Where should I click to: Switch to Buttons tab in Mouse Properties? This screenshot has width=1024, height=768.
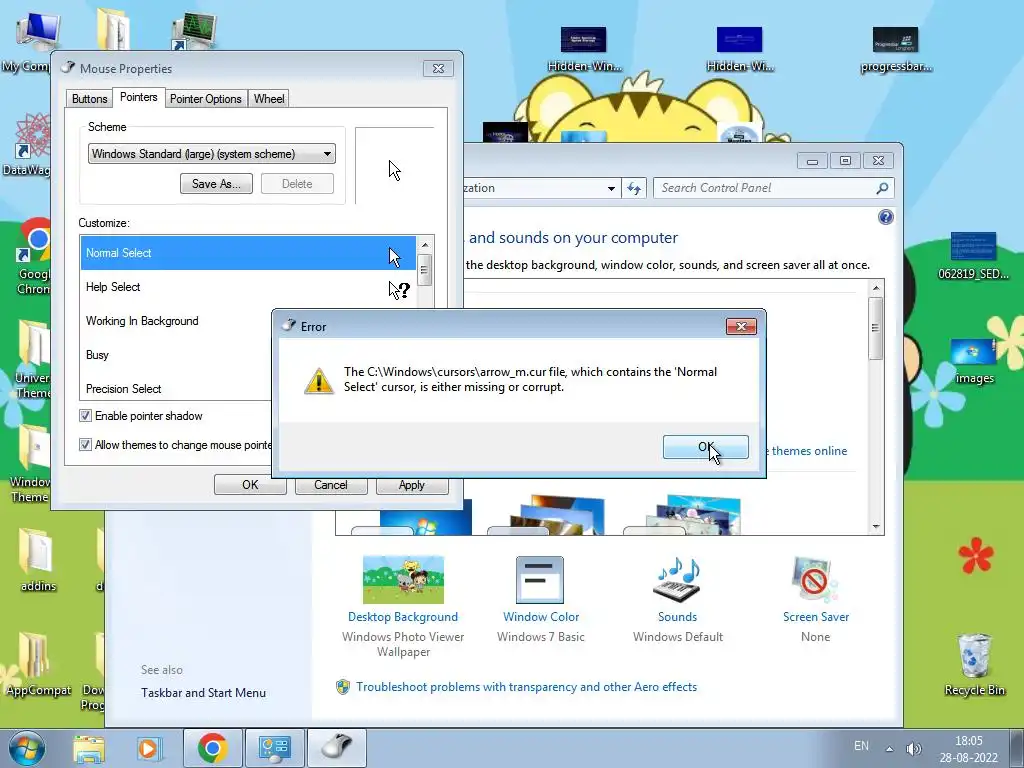(x=89, y=99)
